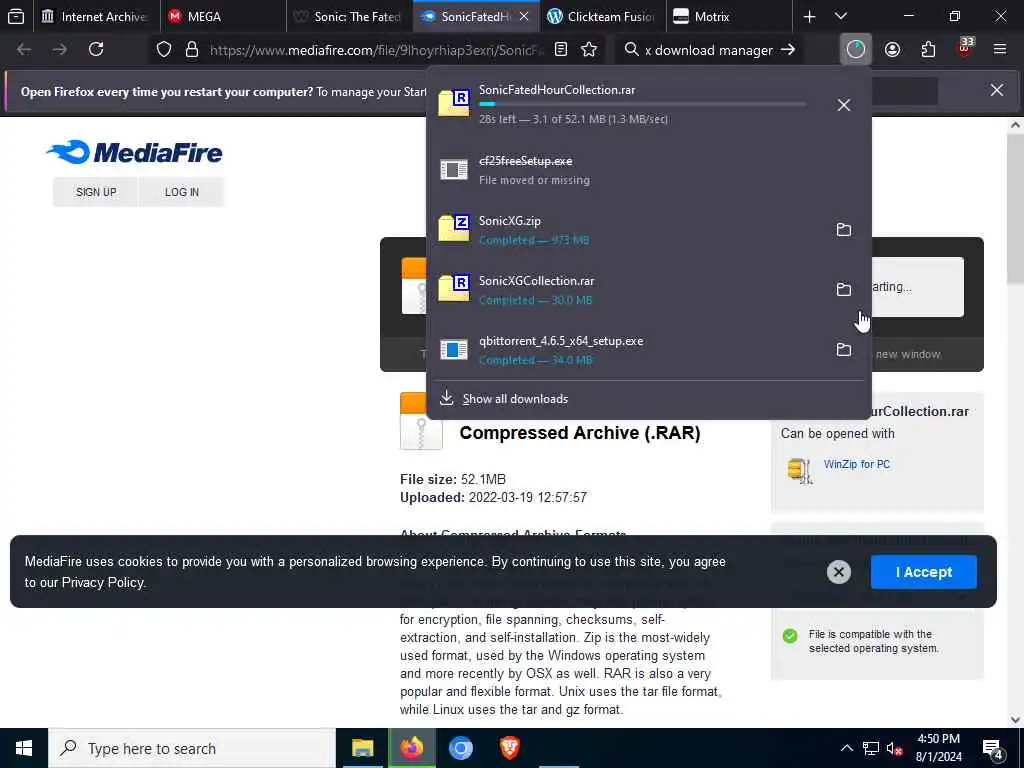1024x768 pixels.
Task: Close the SonicFatedHour tab
Action: 524,17
